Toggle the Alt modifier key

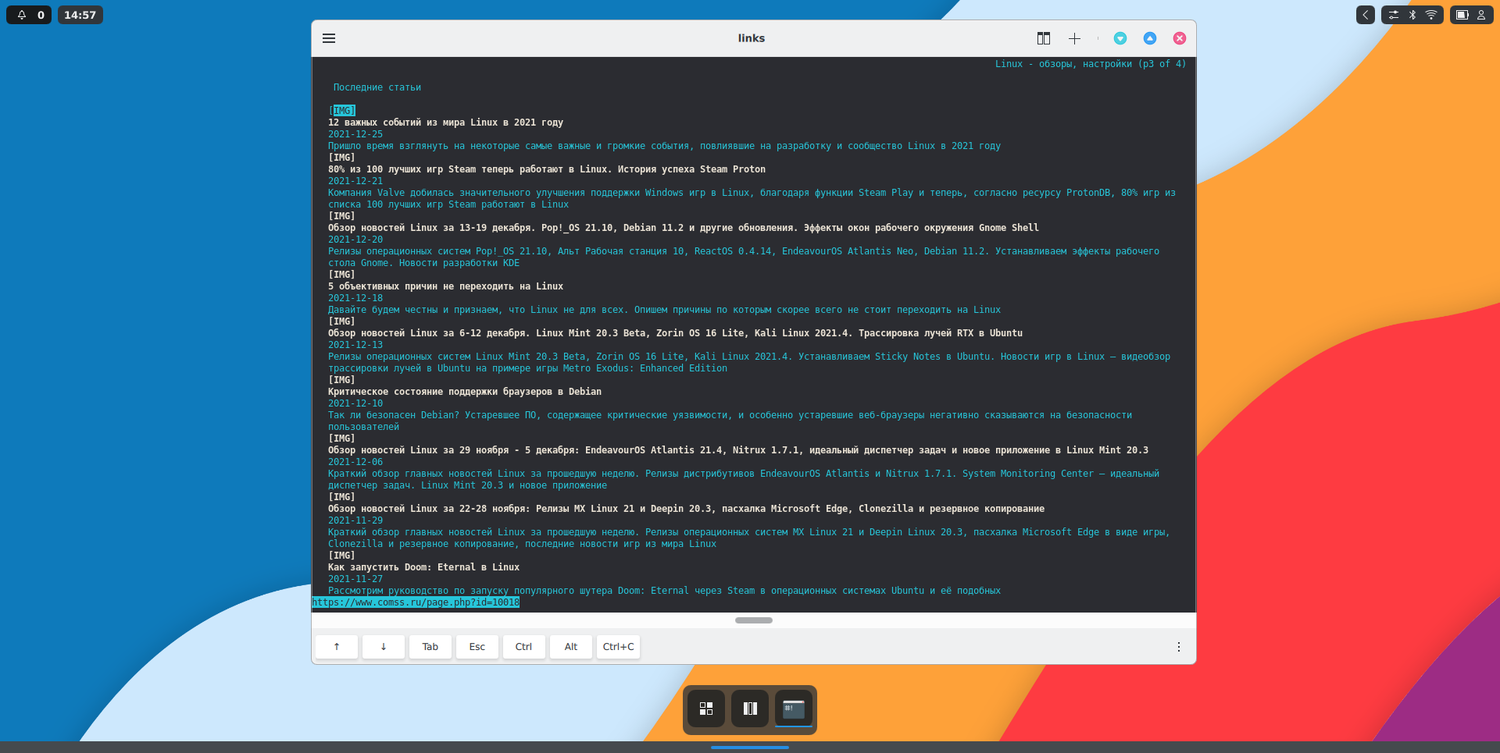point(571,647)
